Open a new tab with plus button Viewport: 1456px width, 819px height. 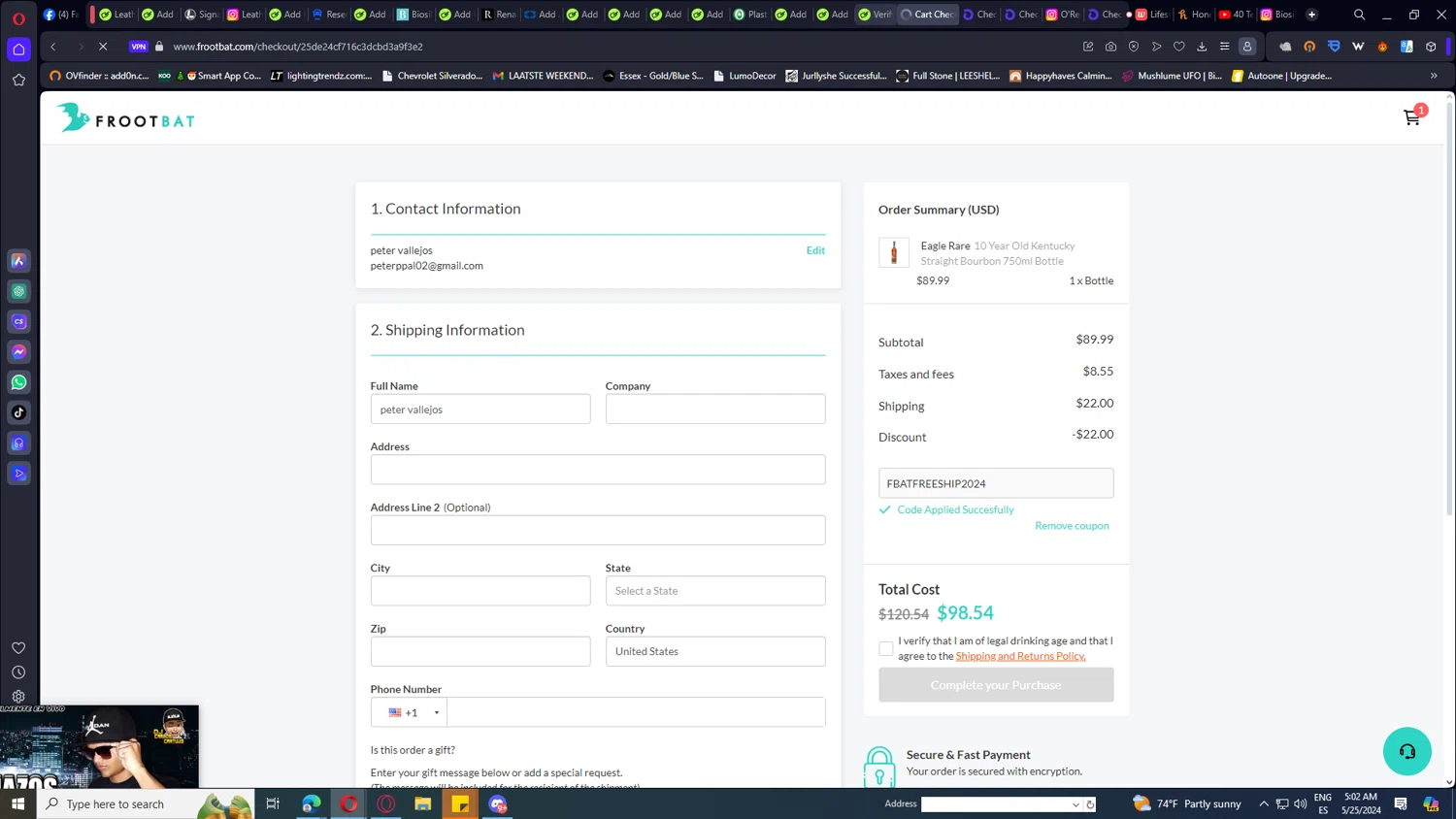[x=1311, y=15]
